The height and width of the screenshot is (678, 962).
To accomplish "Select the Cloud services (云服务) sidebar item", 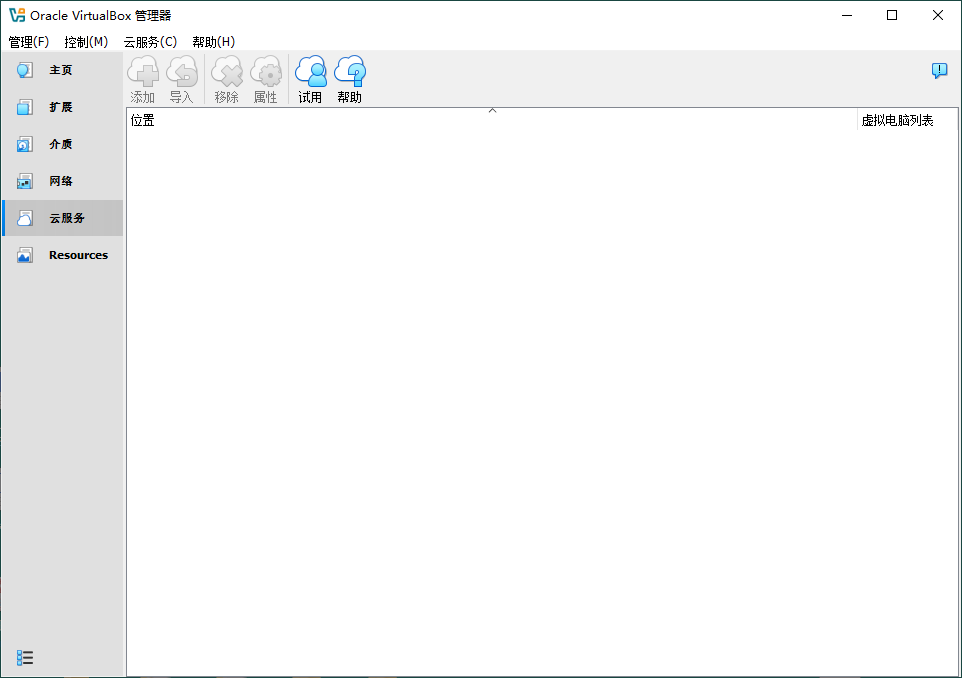I will click(62, 218).
